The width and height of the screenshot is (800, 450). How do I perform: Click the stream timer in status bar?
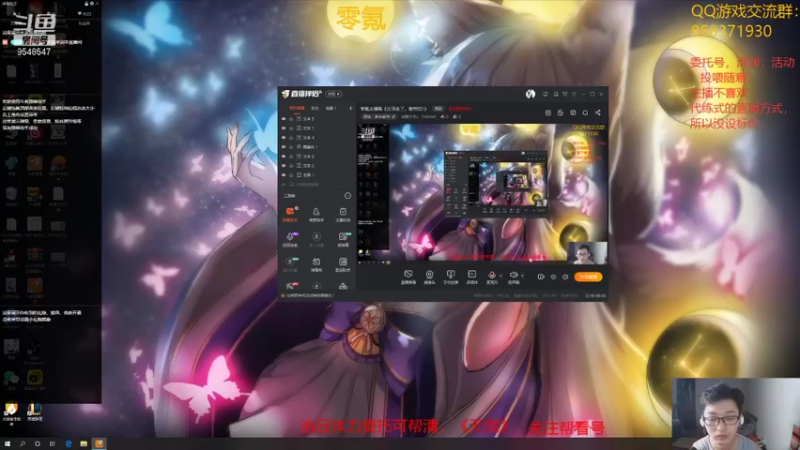(596, 296)
